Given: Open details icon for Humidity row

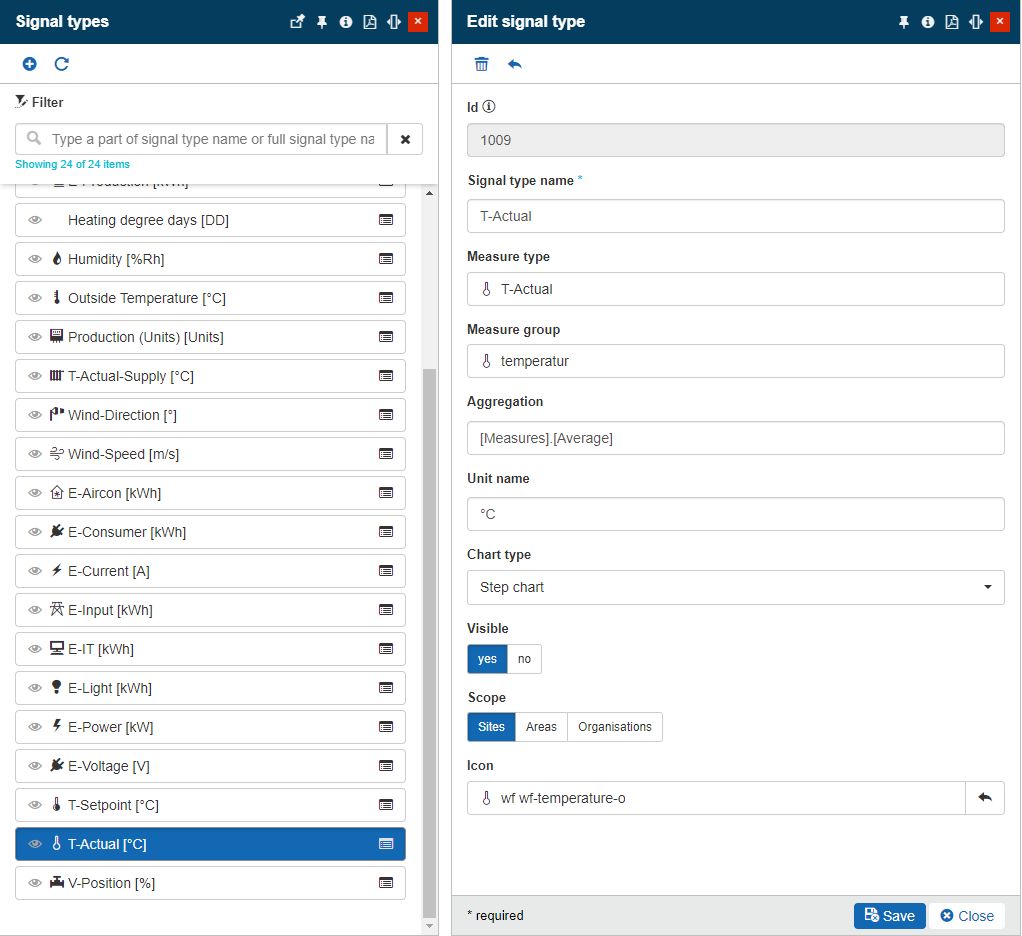Looking at the screenshot, I should click(x=386, y=259).
